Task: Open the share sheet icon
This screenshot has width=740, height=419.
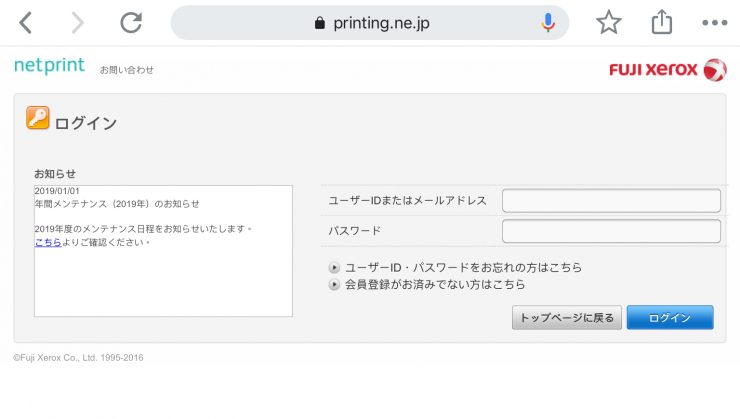Action: pyautogui.click(x=661, y=22)
